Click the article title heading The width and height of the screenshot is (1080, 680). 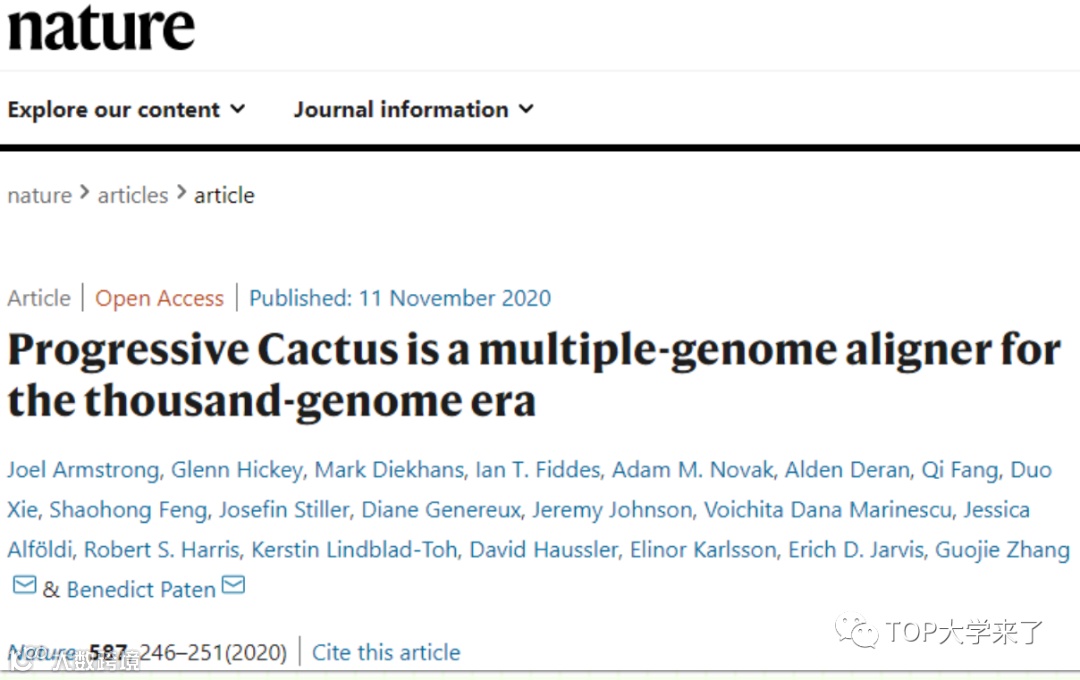point(534,376)
